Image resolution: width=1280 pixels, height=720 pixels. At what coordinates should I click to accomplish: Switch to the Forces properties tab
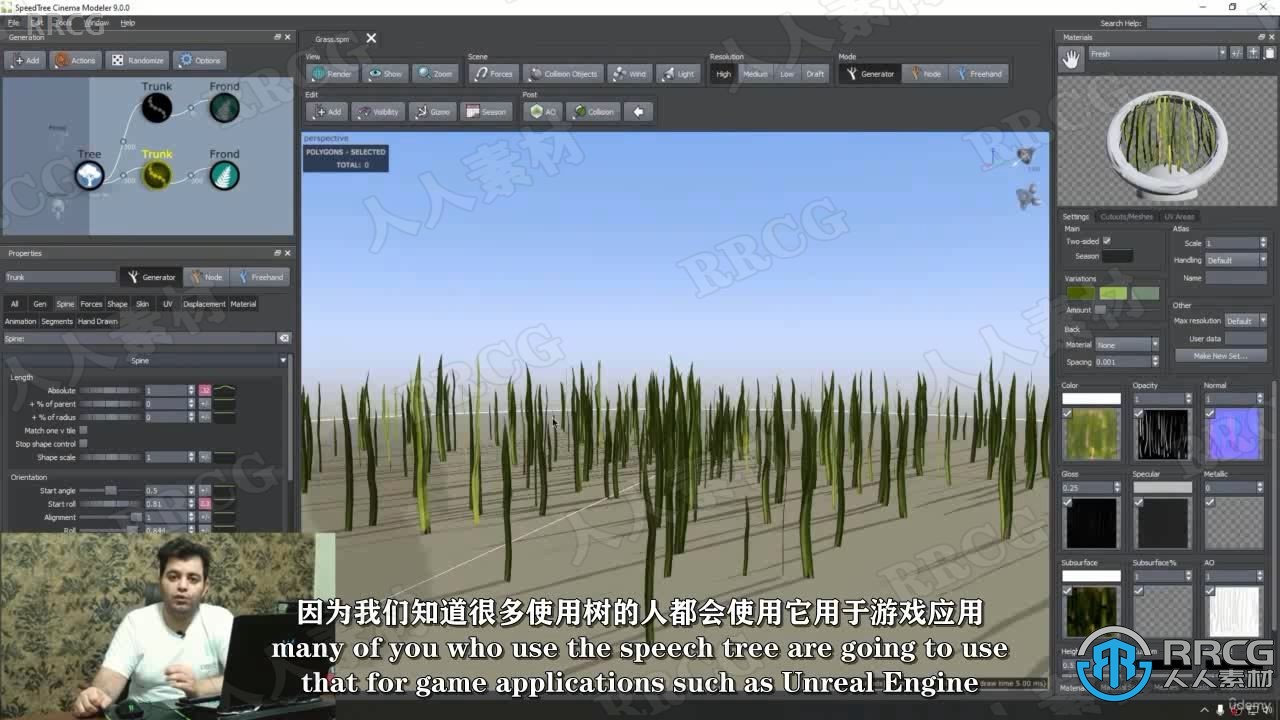click(91, 304)
